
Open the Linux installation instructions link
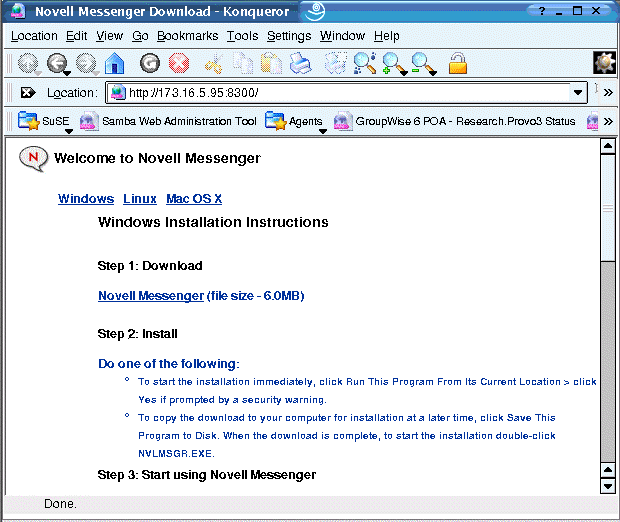[139, 199]
